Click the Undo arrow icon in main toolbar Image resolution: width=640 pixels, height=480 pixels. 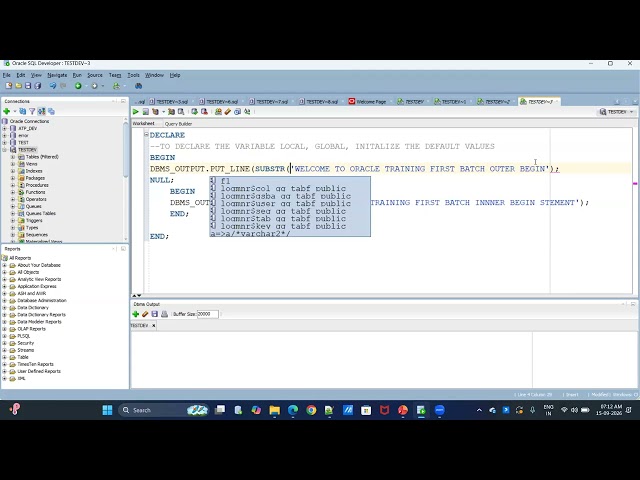pyautogui.click(x=53, y=86)
